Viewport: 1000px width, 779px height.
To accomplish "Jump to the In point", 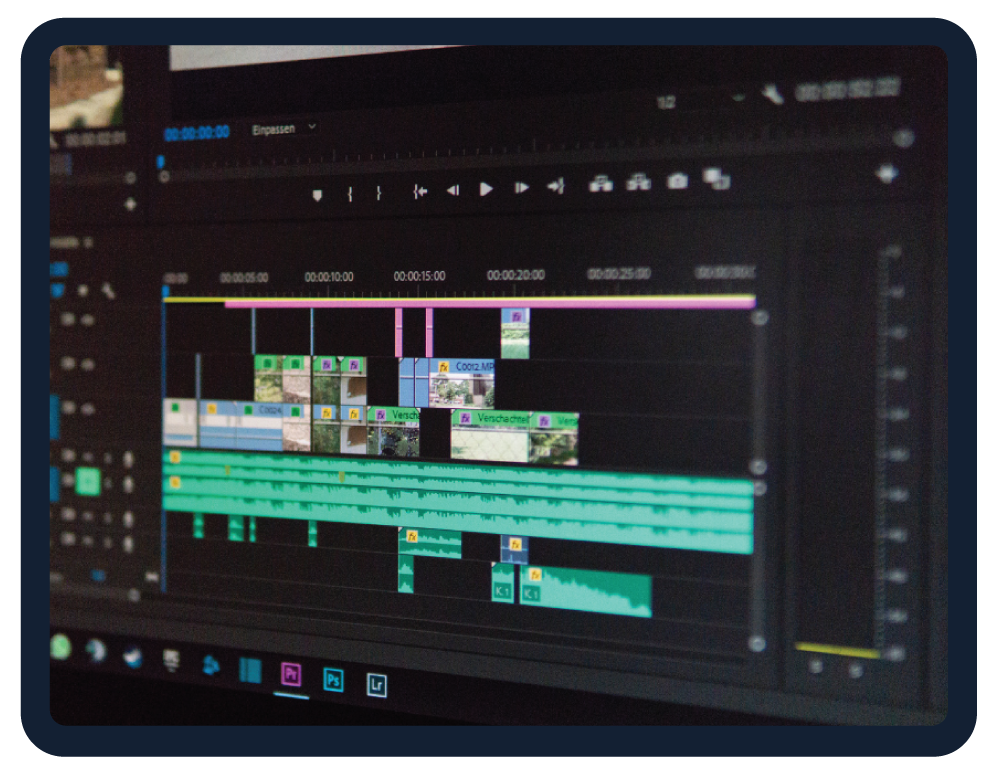I will click(x=420, y=190).
